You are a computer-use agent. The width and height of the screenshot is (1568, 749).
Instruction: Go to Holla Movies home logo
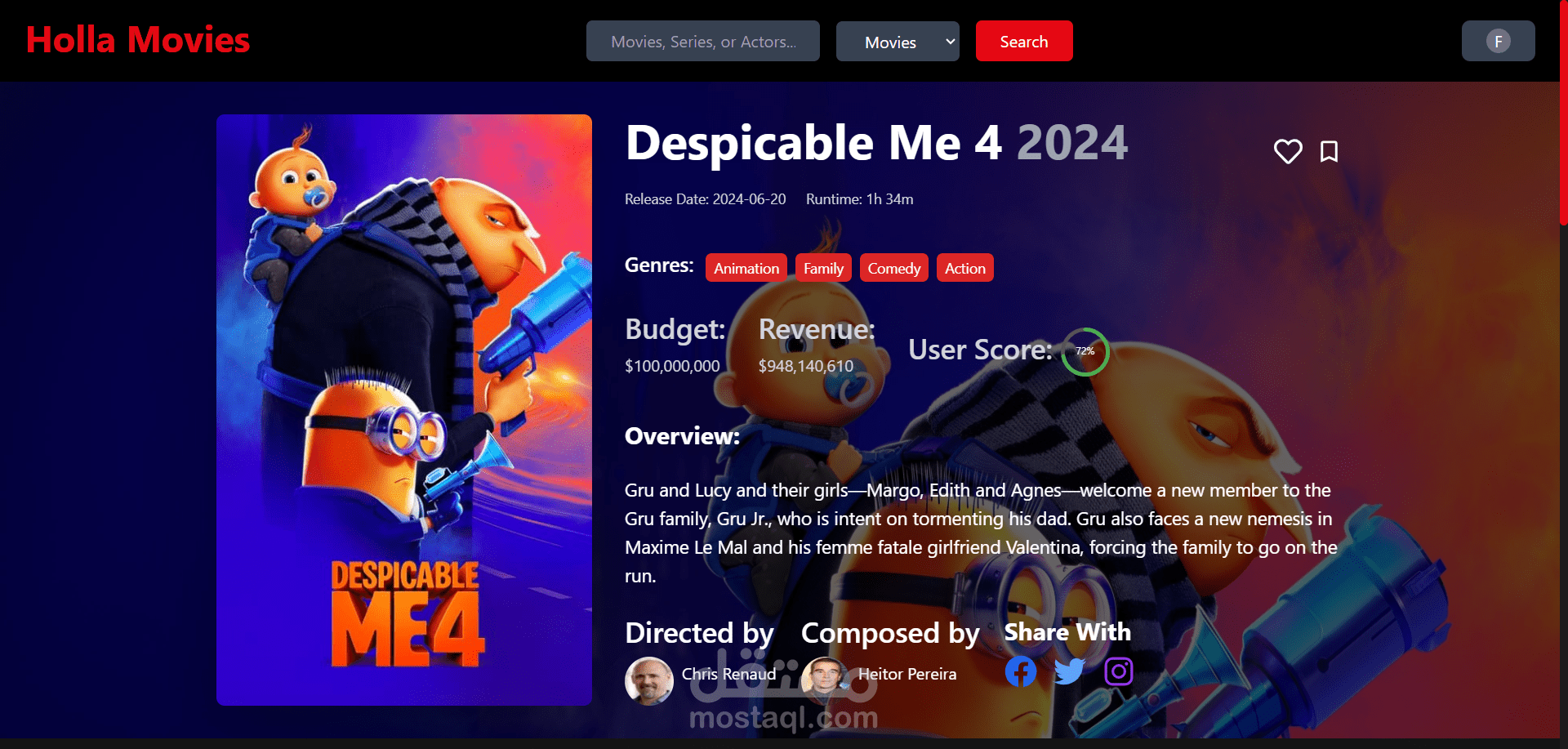click(x=138, y=40)
